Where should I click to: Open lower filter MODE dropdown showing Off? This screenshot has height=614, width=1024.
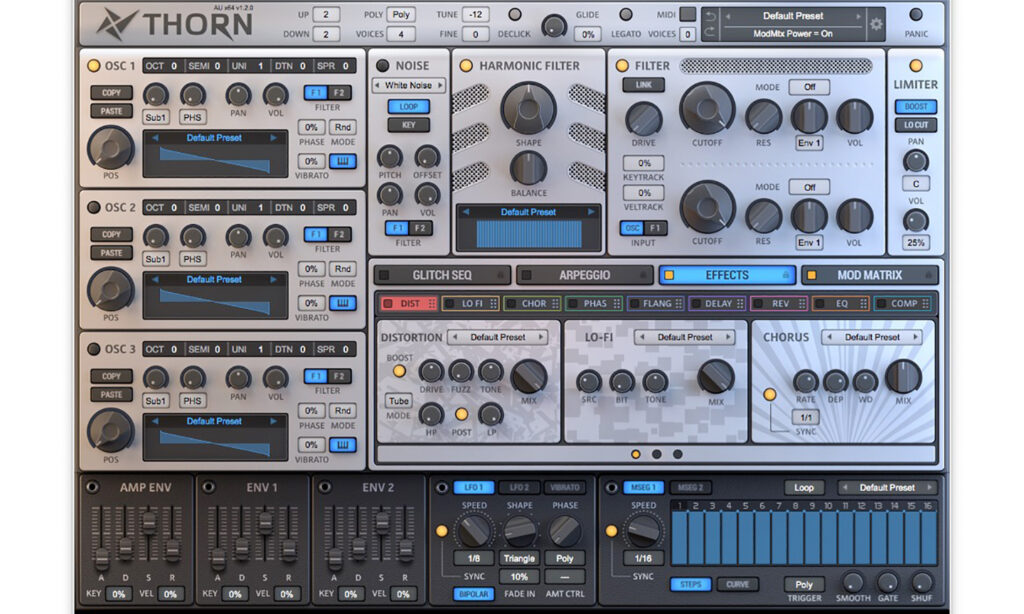(x=809, y=187)
